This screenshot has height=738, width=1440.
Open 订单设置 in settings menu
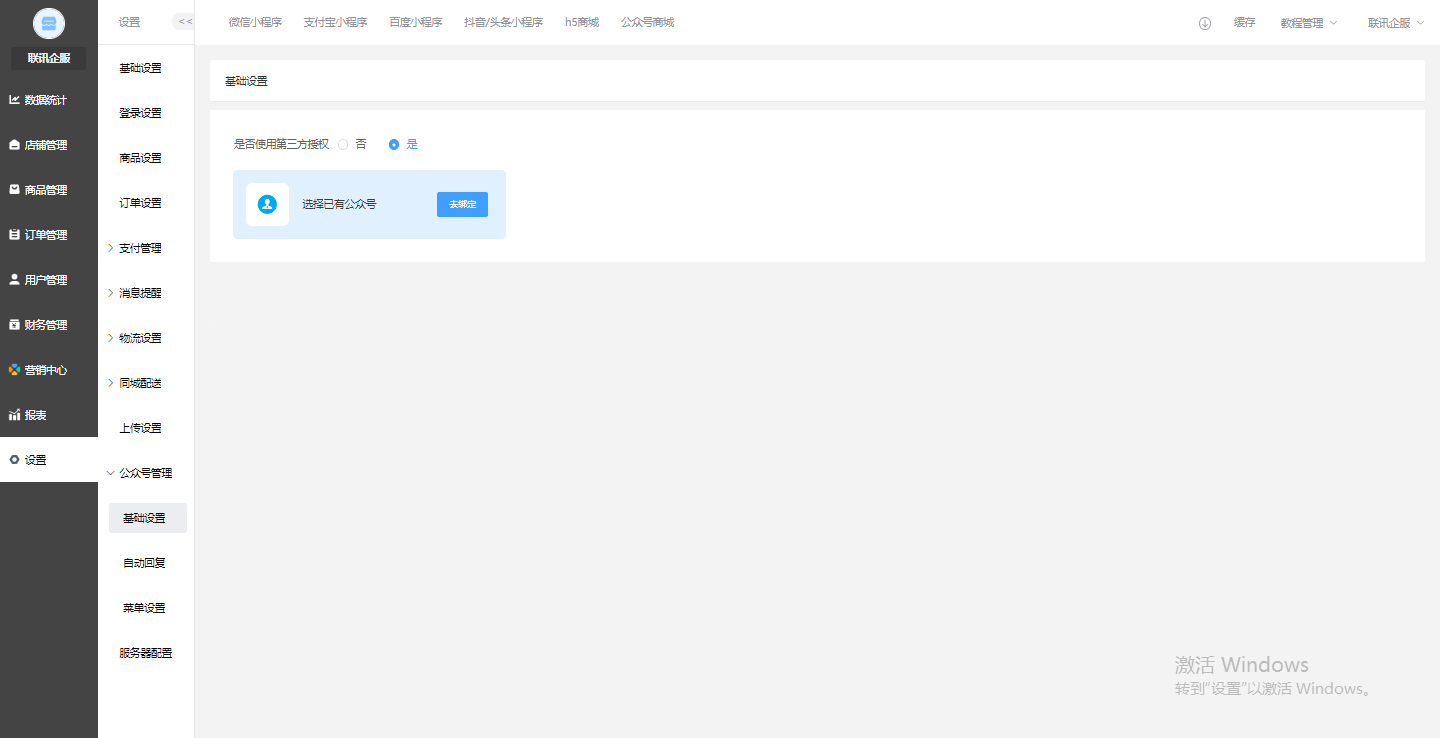click(x=140, y=203)
